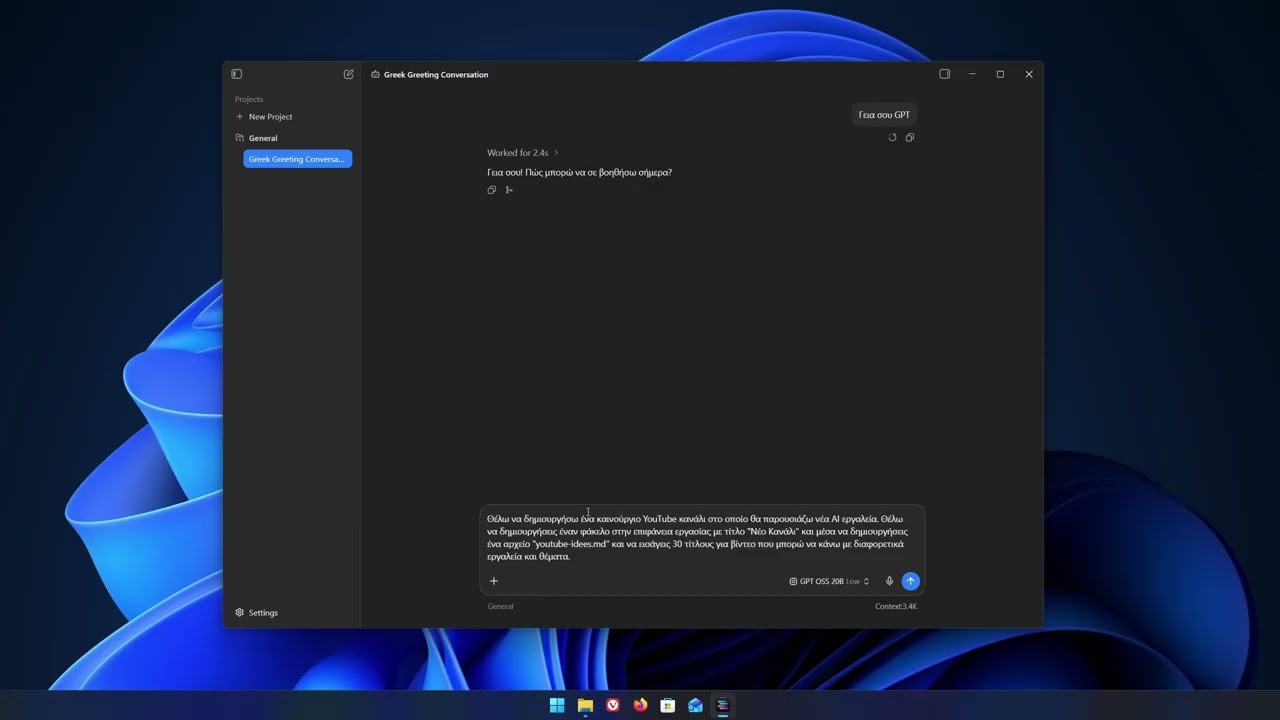Click the active chat app taskbar icon

pos(723,705)
